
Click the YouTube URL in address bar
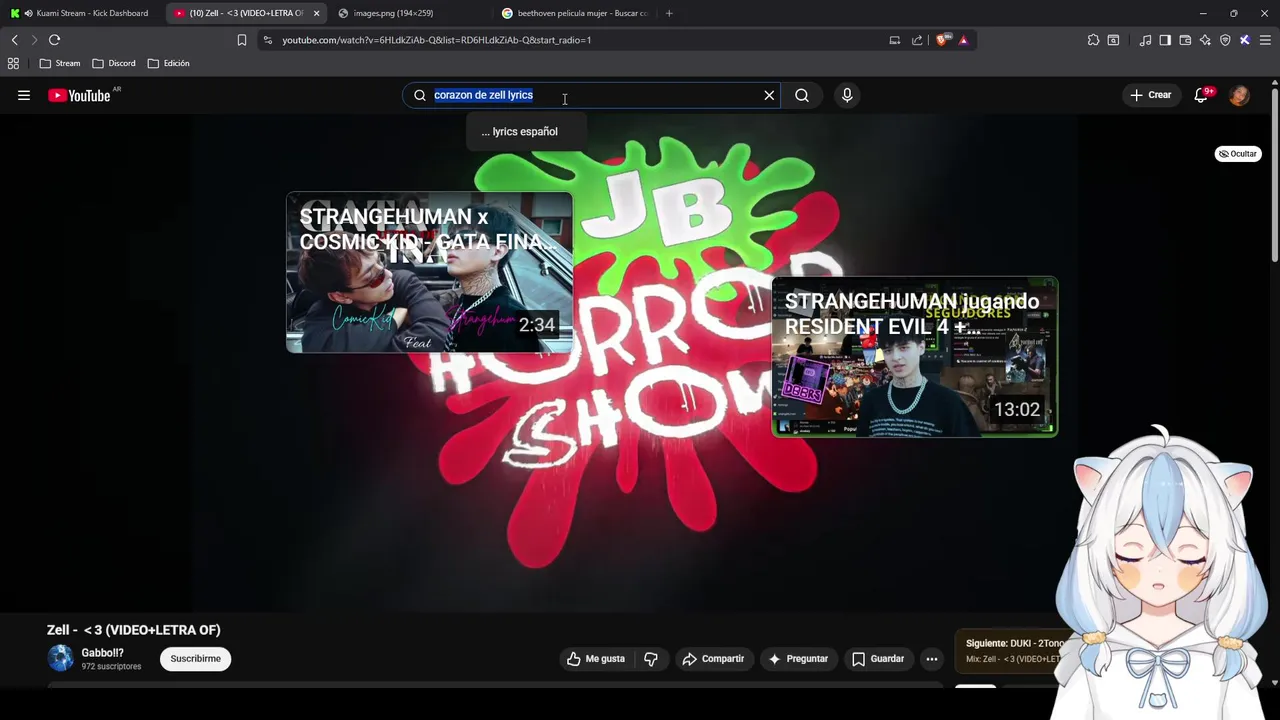pos(436,40)
